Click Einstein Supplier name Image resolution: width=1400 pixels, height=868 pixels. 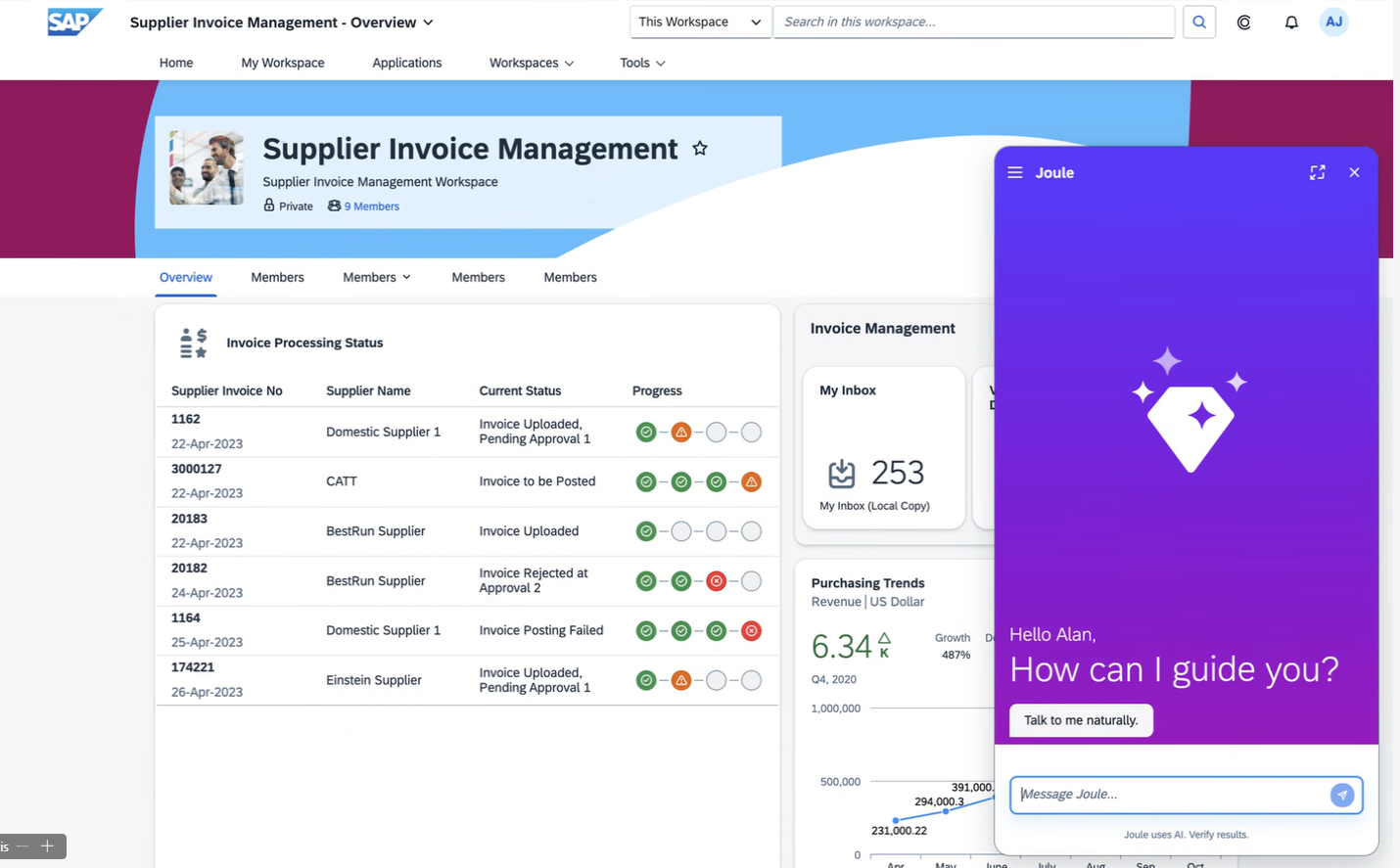pyautogui.click(x=374, y=680)
